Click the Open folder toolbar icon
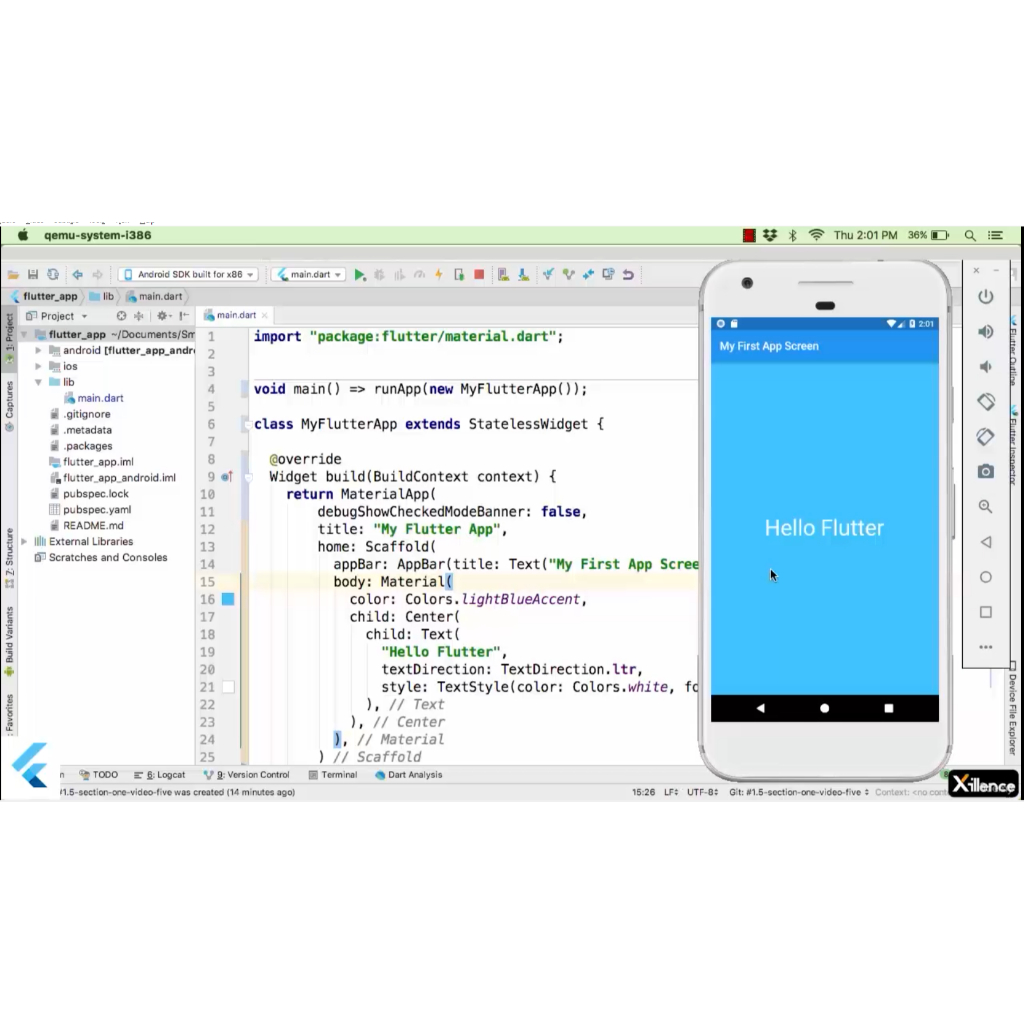The width and height of the screenshot is (1024, 1024). pyautogui.click(x=13, y=275)
